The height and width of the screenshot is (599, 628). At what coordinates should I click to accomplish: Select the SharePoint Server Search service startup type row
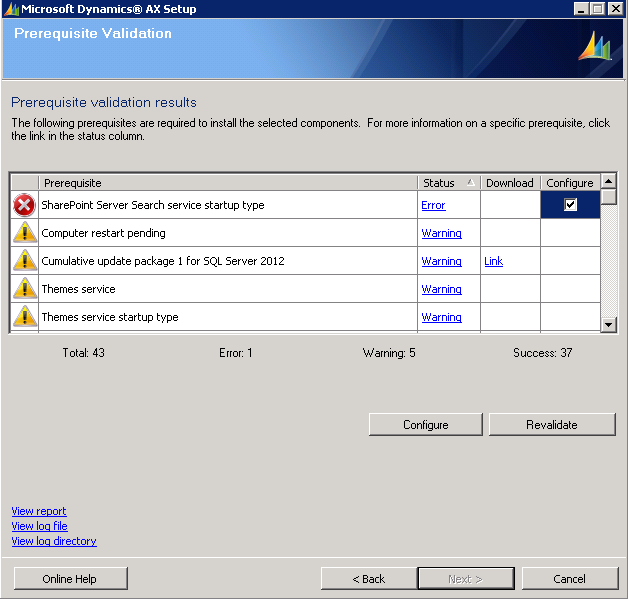(305, 205)
